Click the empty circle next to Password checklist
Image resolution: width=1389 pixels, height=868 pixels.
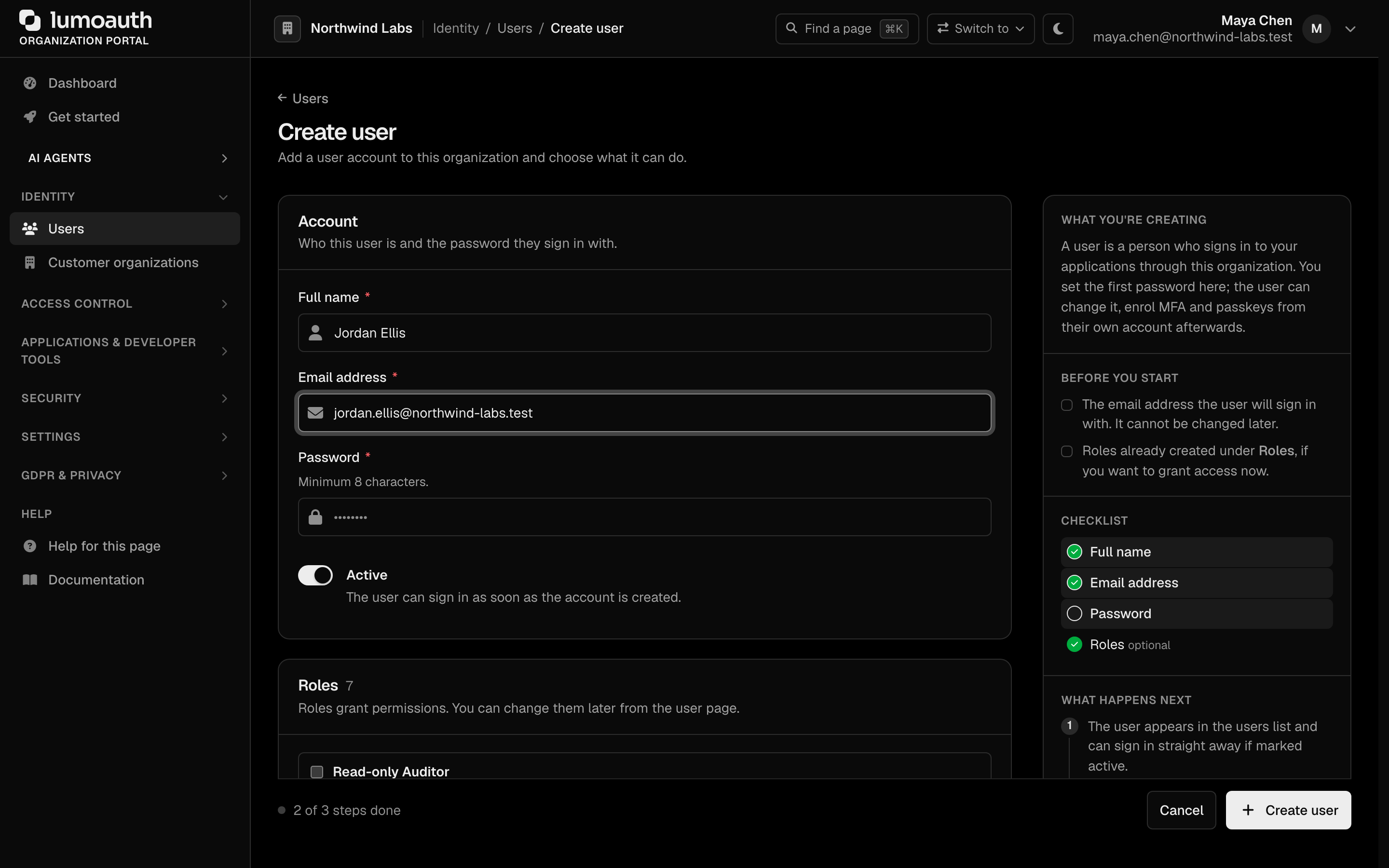pos(1074,614)
